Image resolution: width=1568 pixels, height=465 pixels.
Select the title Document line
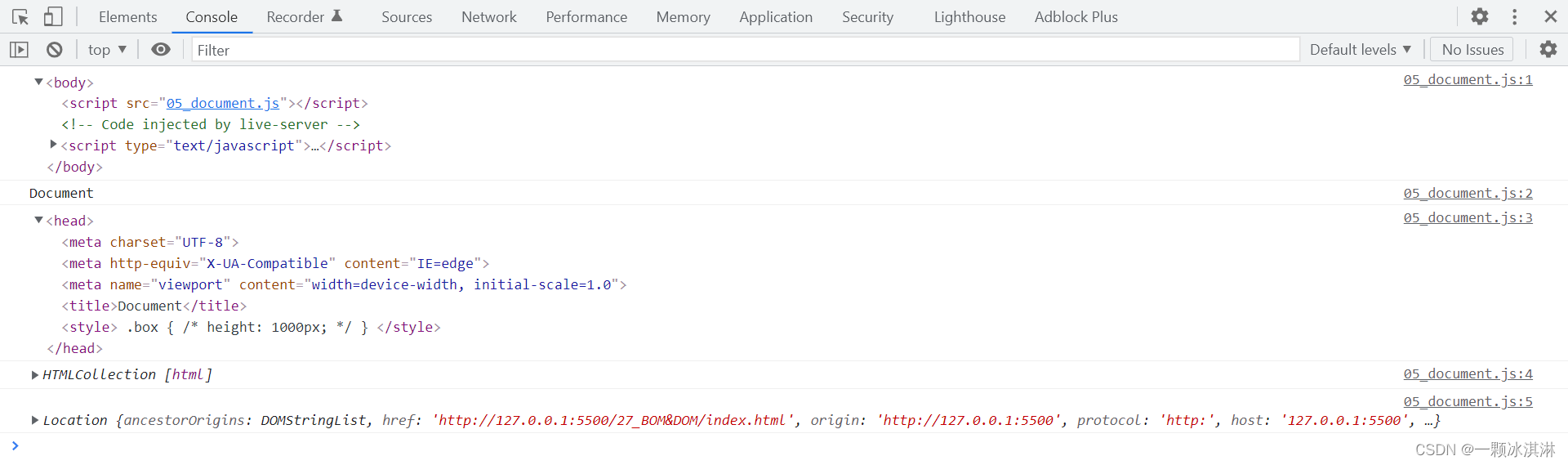[154, 306]
